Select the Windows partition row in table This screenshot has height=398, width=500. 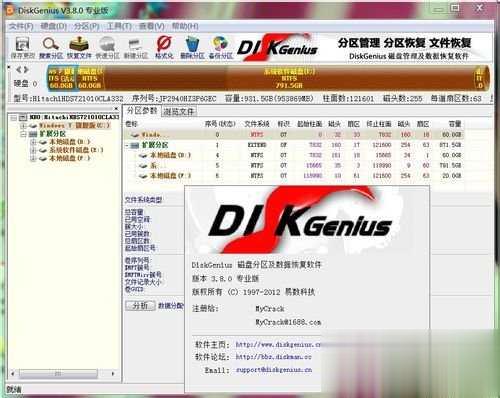point(295,135)
